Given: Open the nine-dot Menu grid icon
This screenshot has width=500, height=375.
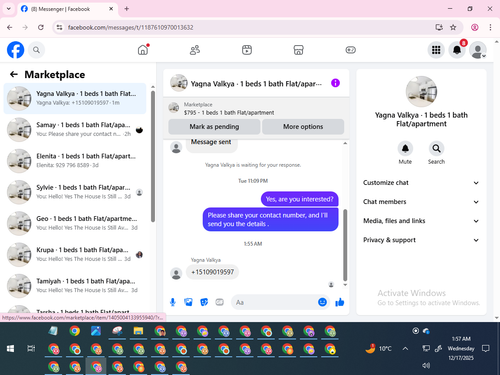Looking at the screenshot, I should coord(436,50).
